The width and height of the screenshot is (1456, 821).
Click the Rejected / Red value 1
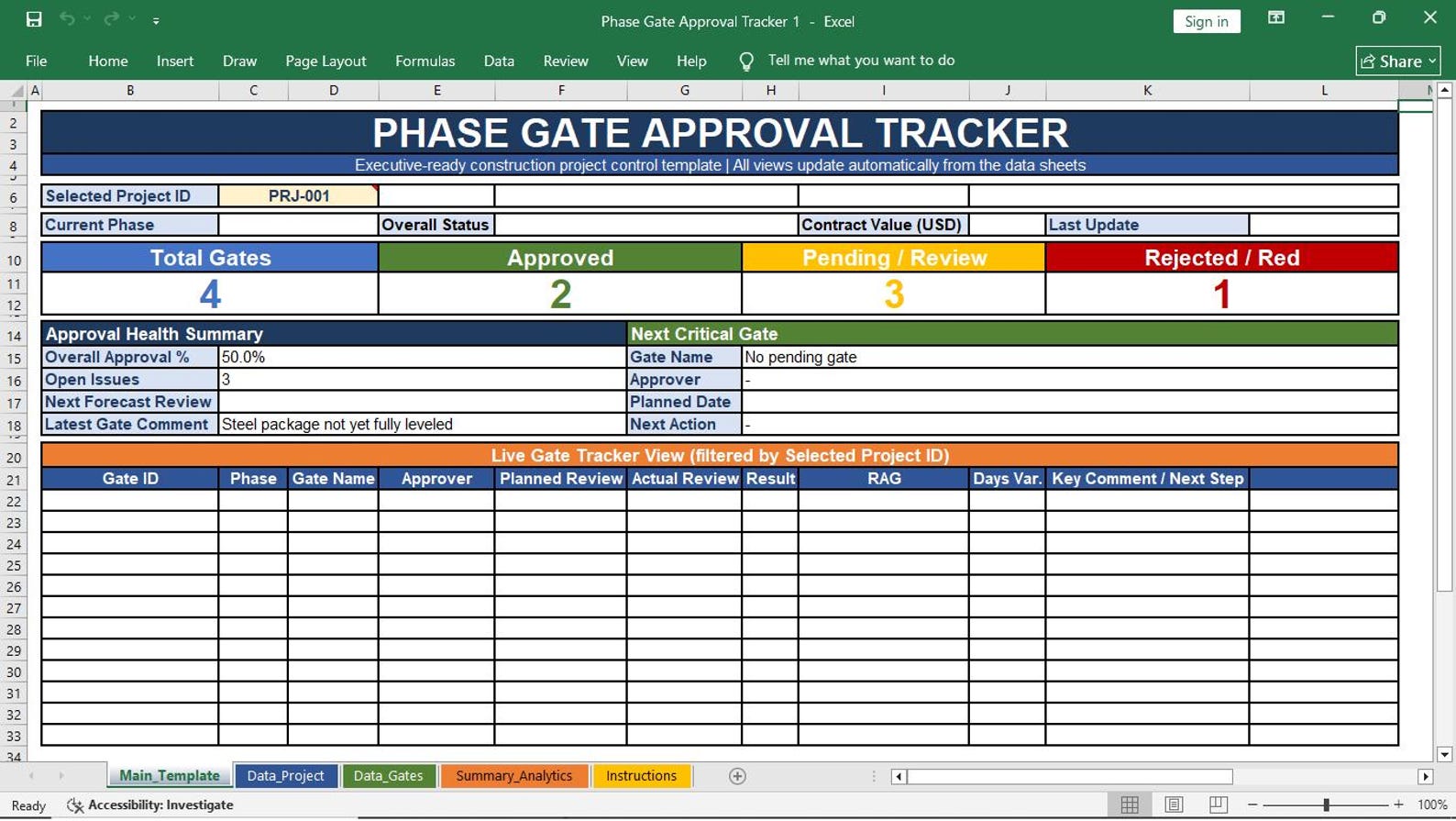tap(1222, 294)
